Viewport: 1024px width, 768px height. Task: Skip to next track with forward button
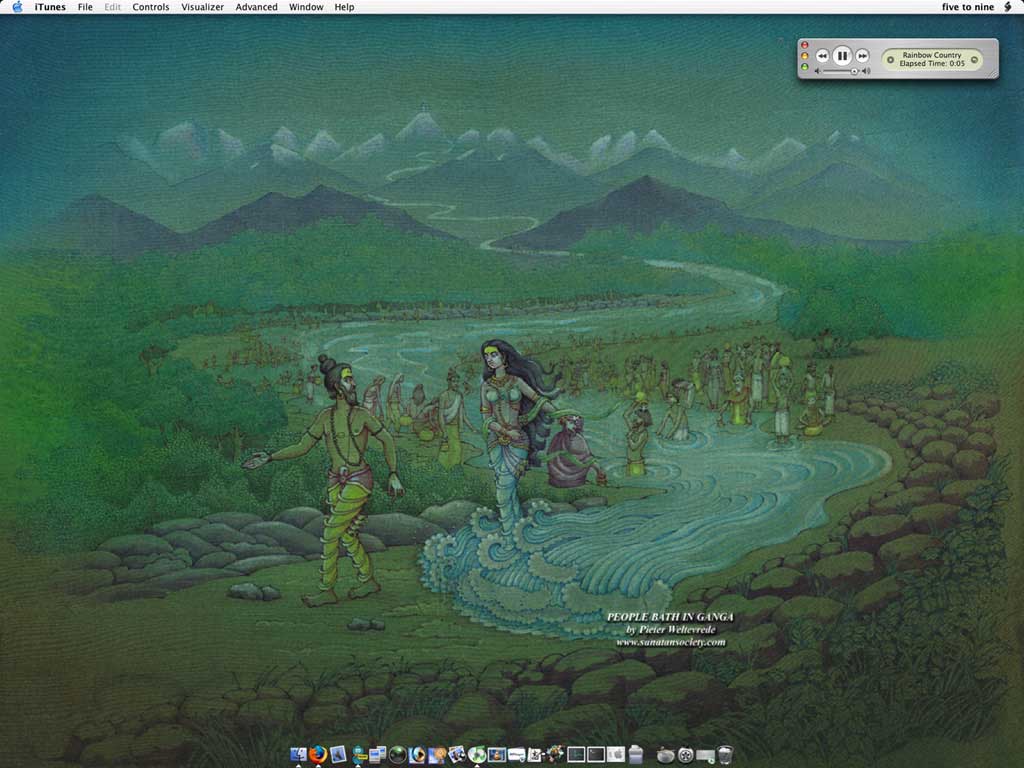(x=862, y=56)
